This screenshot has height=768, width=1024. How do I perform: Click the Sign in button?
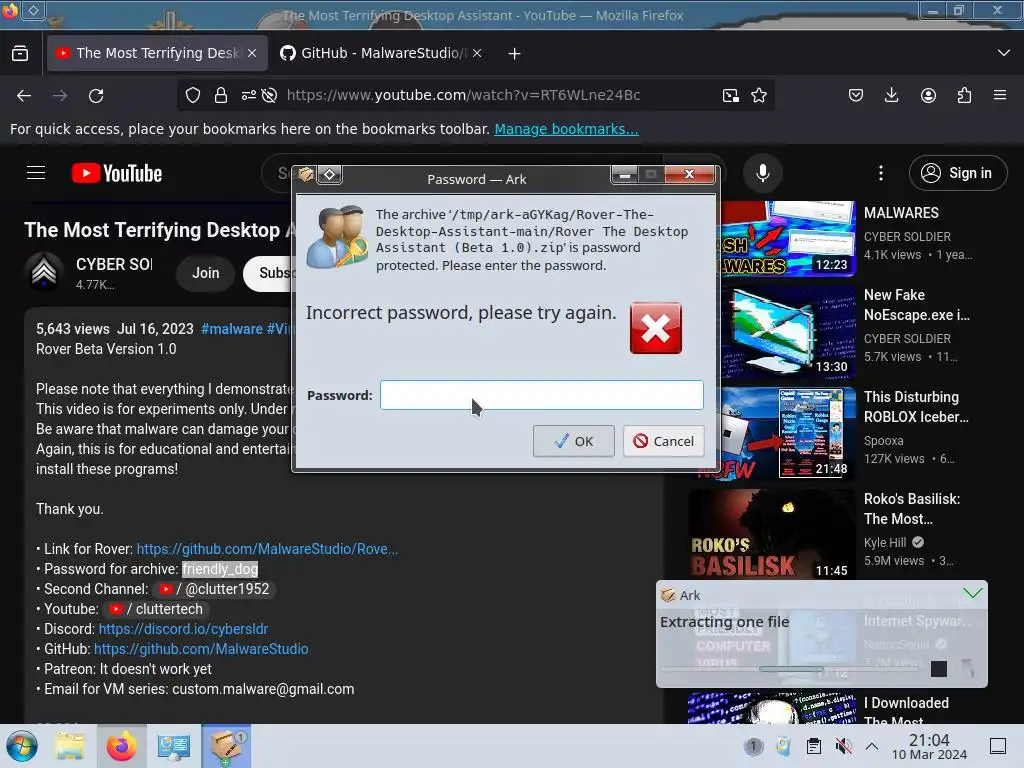pyautogui.click(x=957, y=173)
